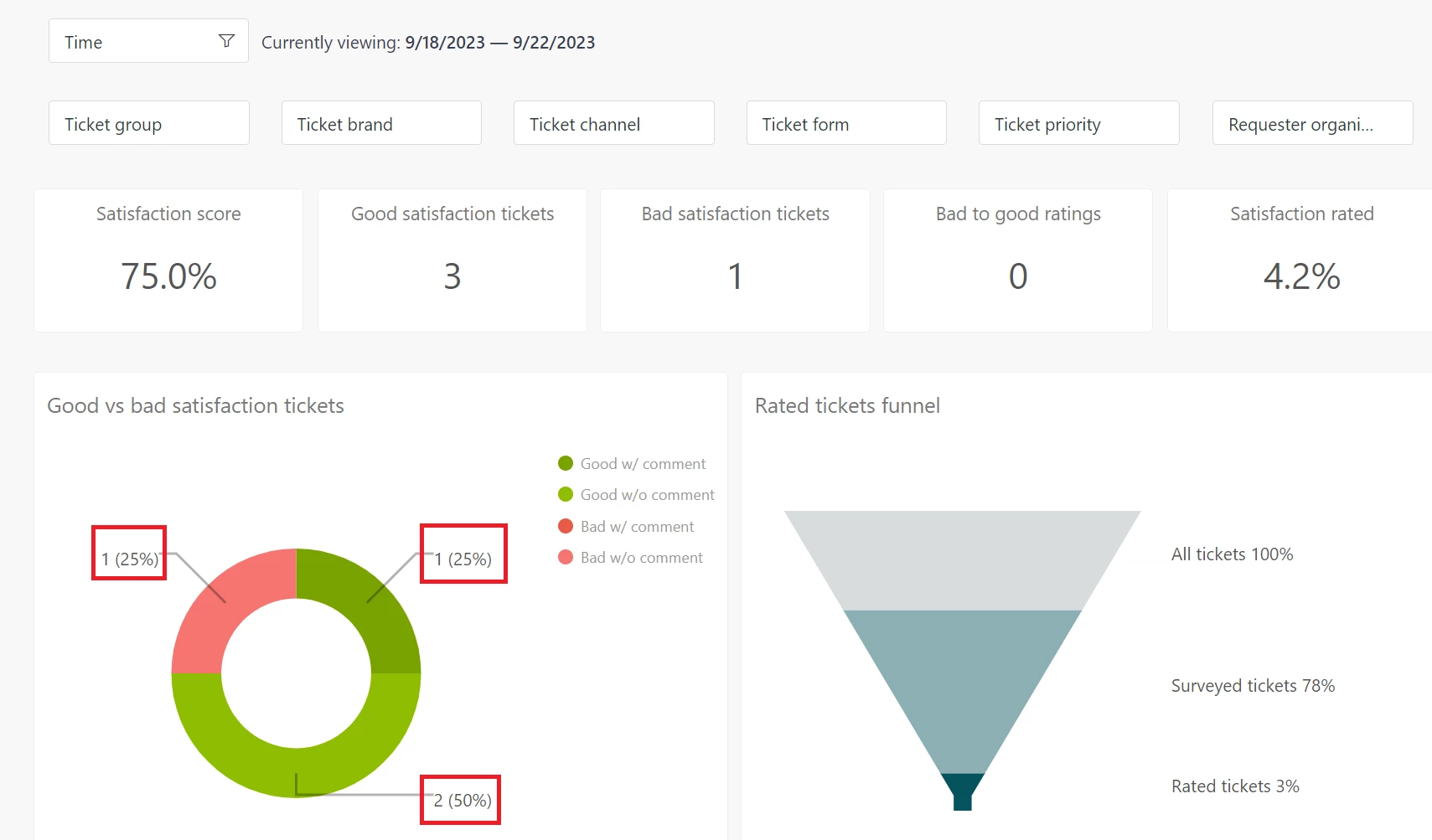
Task: Click the dark green donut segment
Action: point(369,603)
